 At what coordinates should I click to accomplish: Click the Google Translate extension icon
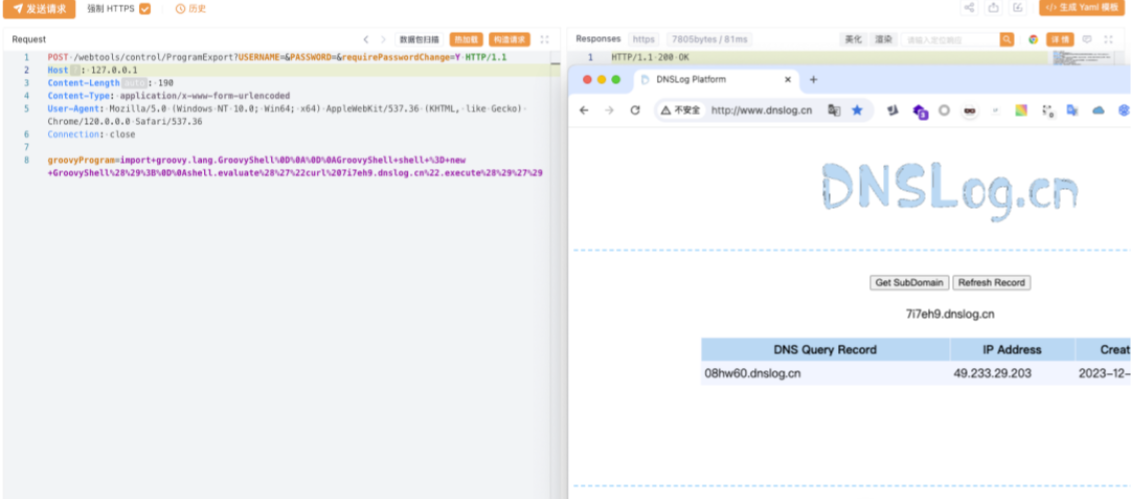[x=1073, y=110]
